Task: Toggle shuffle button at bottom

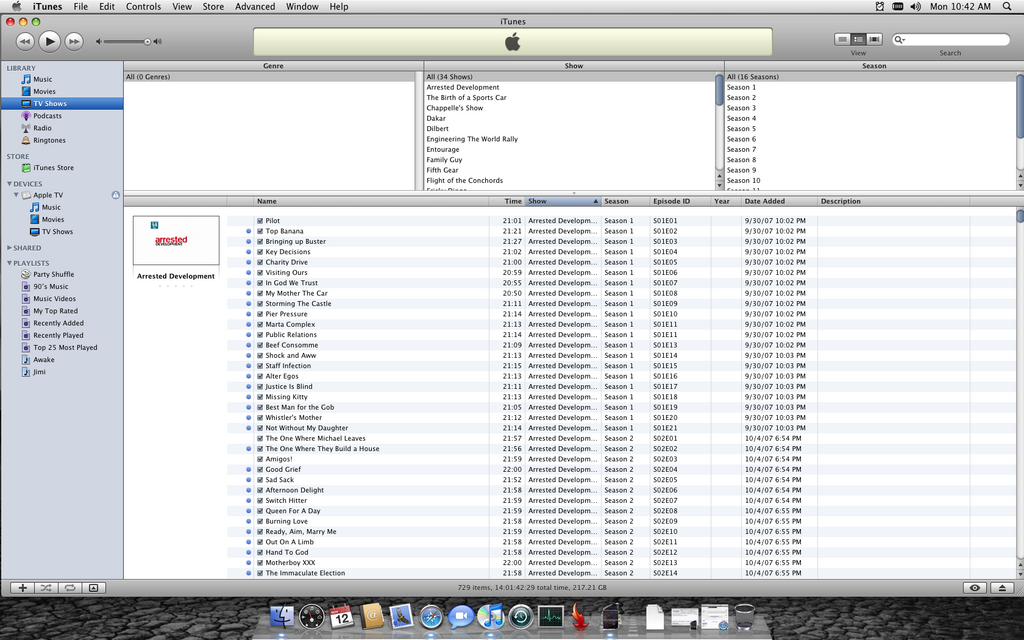Action: (46, 588)
